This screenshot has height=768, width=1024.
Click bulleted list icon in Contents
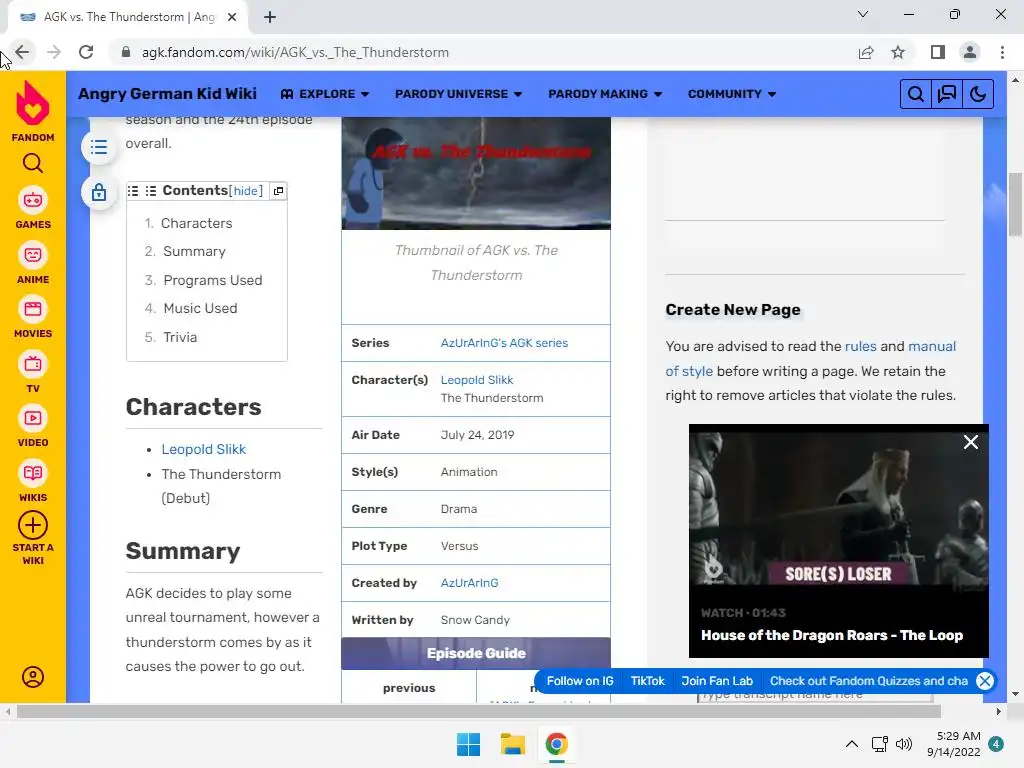pos(151,191)
